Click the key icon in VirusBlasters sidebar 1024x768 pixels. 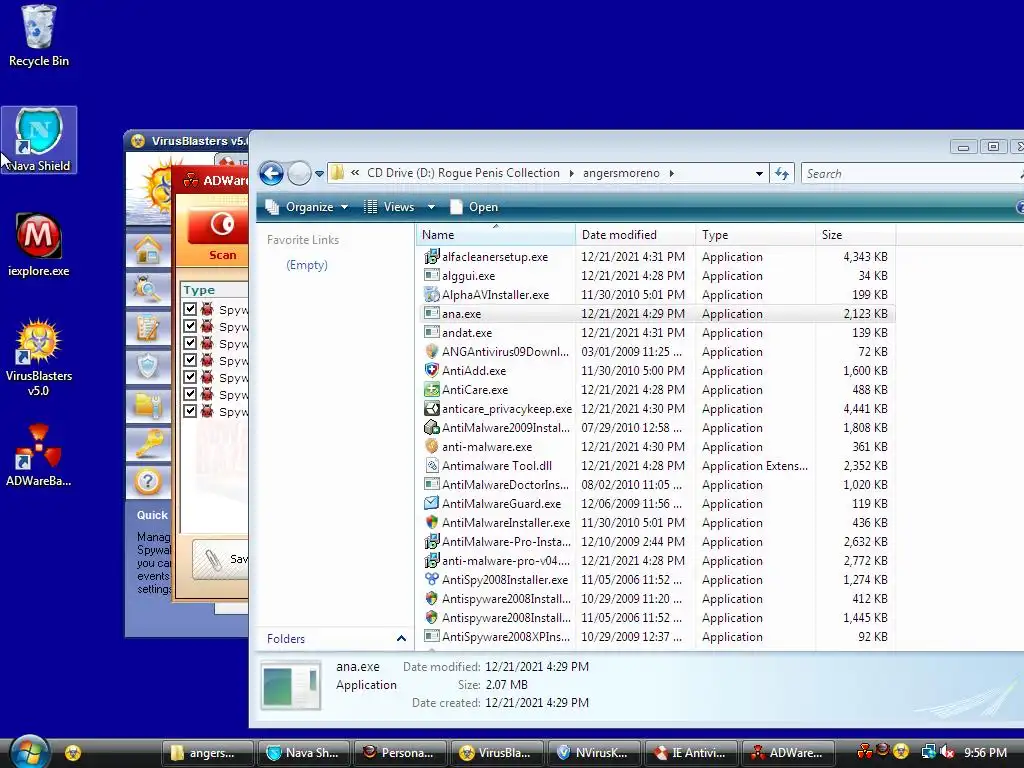(x=148, y=443)
